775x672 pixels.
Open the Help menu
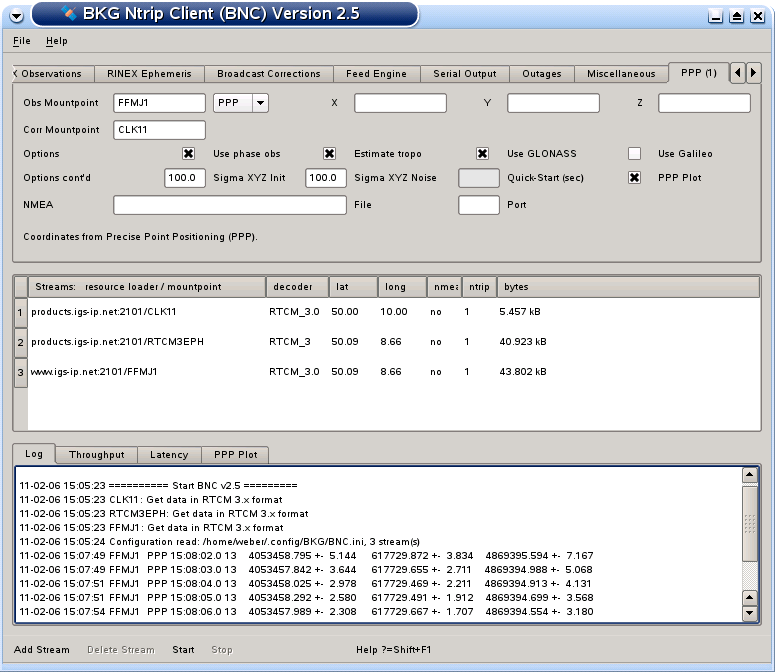(x=57, y=41)
